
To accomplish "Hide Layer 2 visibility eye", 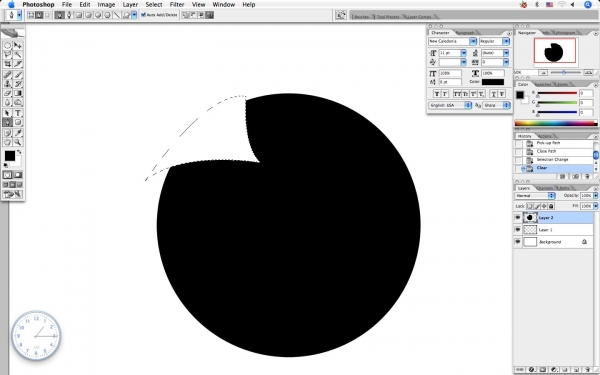I will (518, 217).
